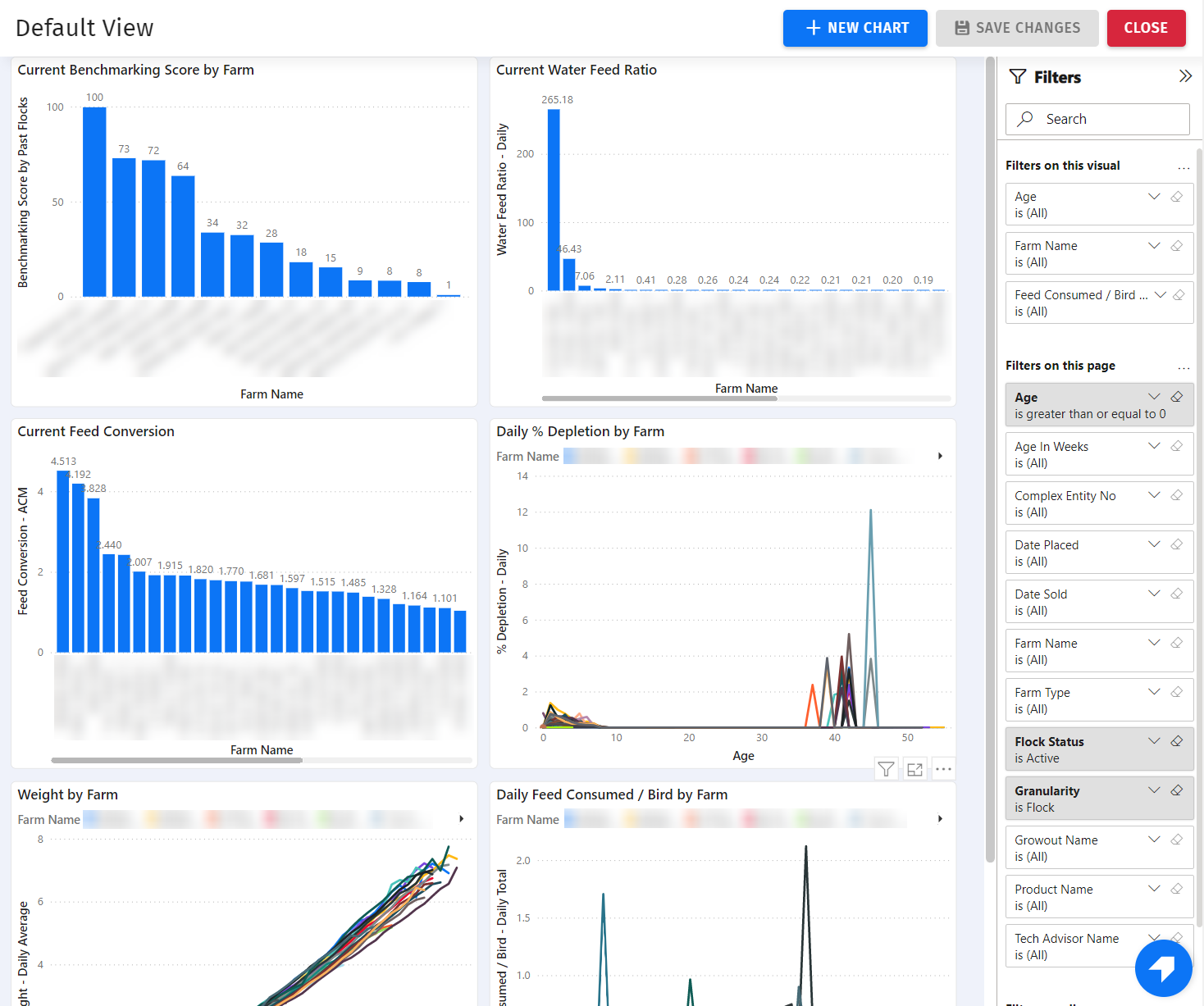The image size is (1204, 1006).
Task: Select the Tech Advisor Name filter card
Action: tap(1099, 946)
